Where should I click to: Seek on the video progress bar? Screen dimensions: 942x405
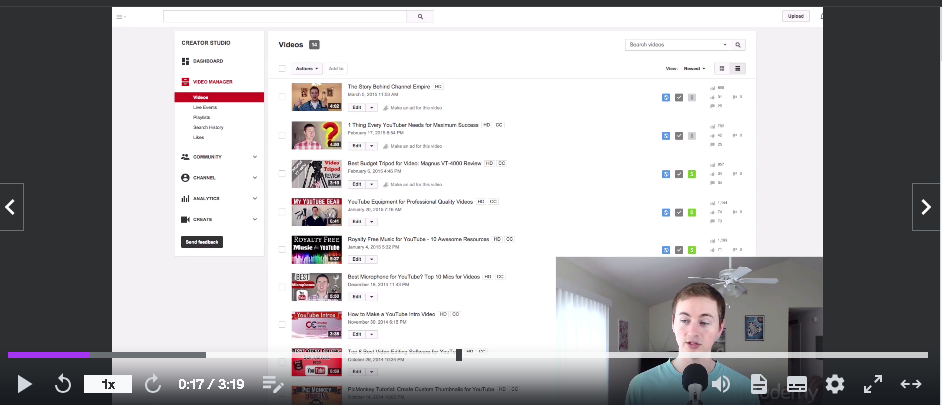(467, 355)
